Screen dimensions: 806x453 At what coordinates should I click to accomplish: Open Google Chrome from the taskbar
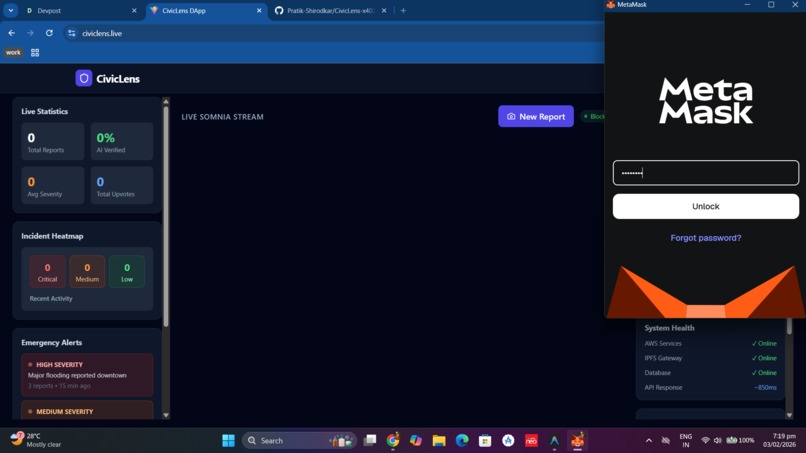393,441
